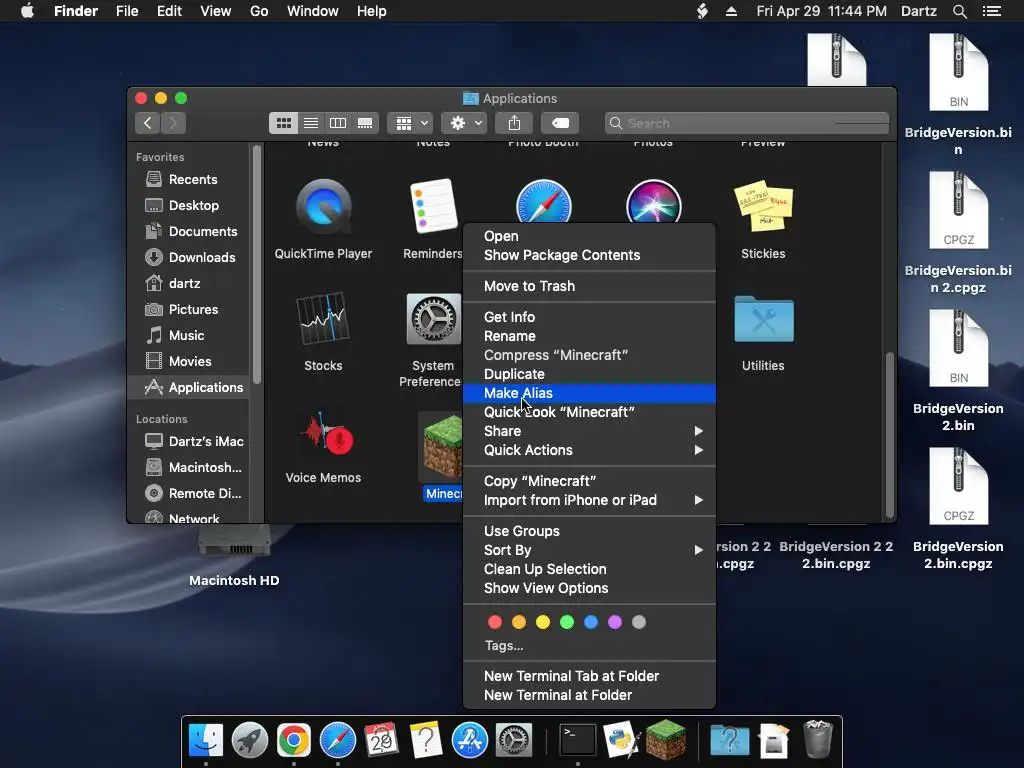Select the Voice Memos app icon

coord(325,435)
